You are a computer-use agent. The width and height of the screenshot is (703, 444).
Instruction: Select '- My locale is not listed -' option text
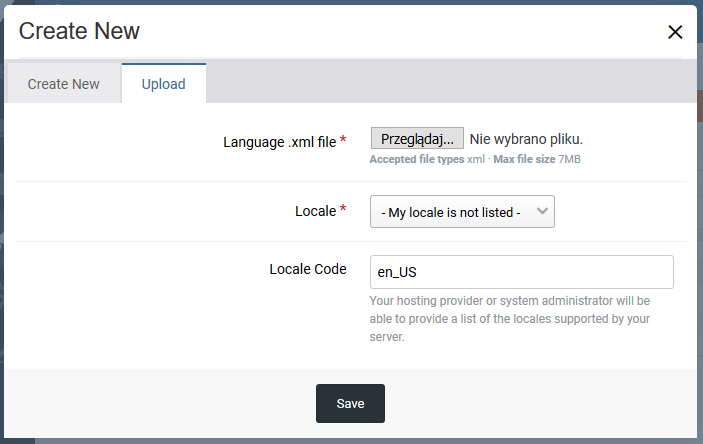[x=451, y=212]
